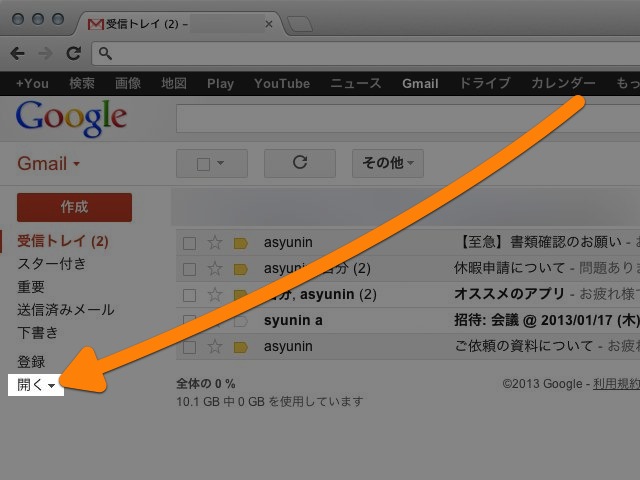Open the select-all dropdown arrow
640x480 pixels.
[x=221, y=163]
